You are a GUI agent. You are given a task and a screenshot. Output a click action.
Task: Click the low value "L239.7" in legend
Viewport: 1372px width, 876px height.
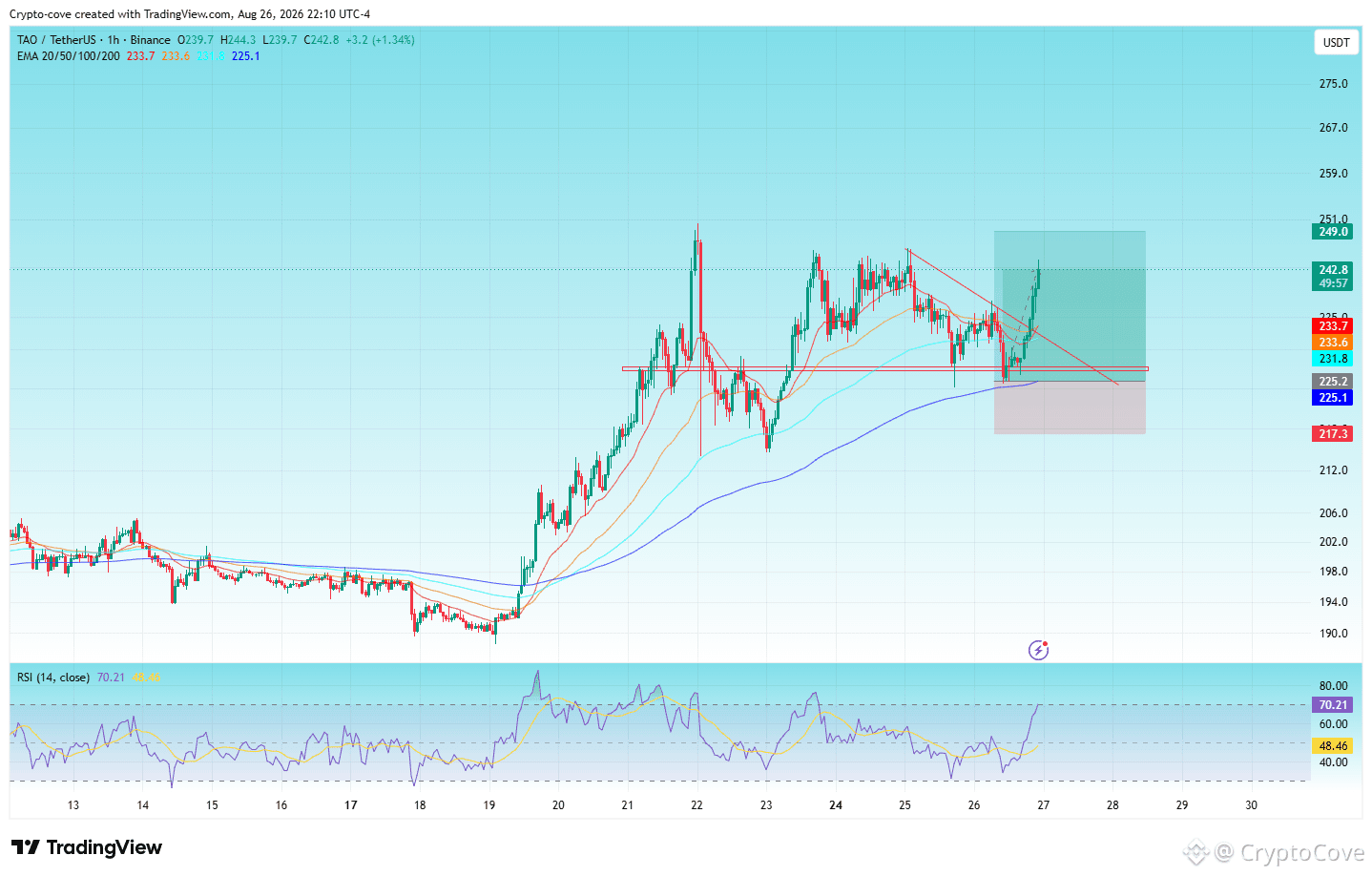point(280,40)
